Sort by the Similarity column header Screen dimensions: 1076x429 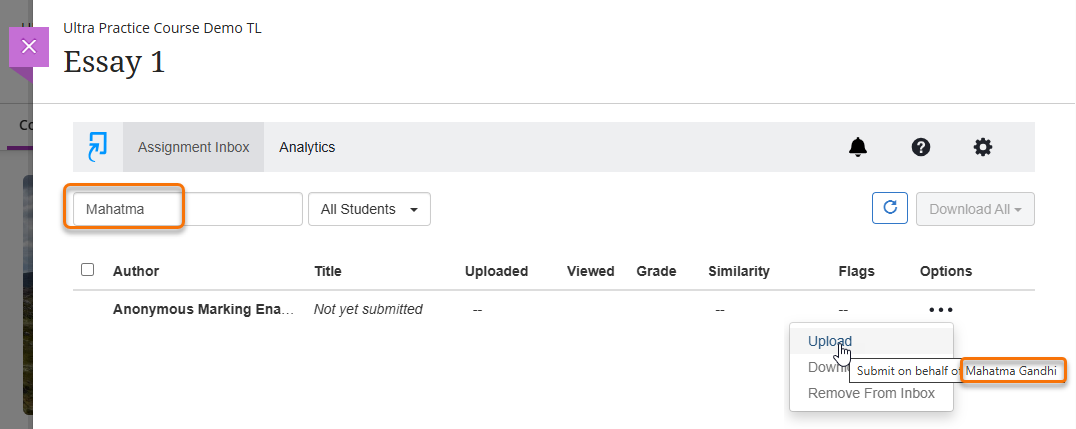pyautogui.click(x=739, y=271)
